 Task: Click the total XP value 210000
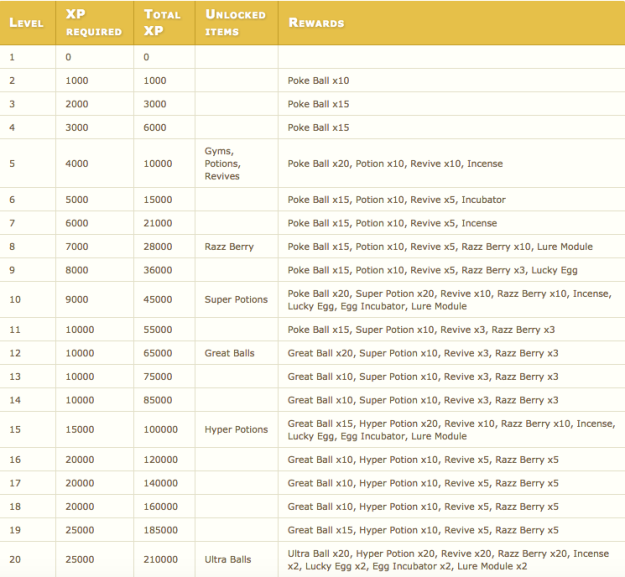point(160,559)
